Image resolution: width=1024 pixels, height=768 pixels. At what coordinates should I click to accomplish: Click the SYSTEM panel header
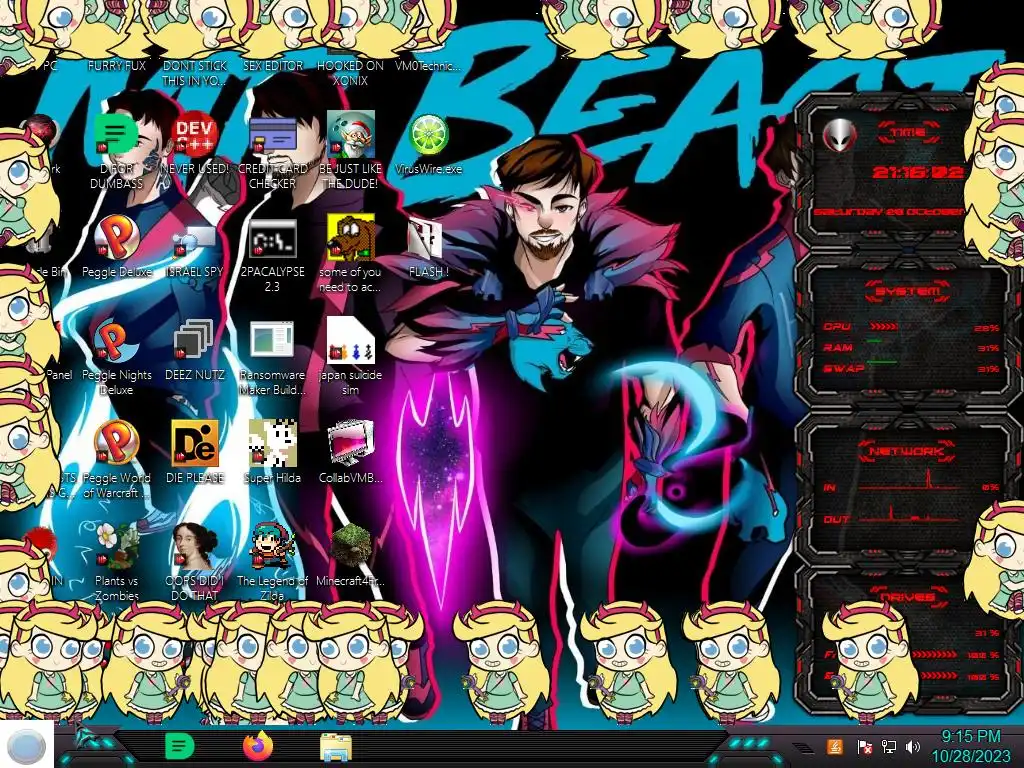pos(907,291)
